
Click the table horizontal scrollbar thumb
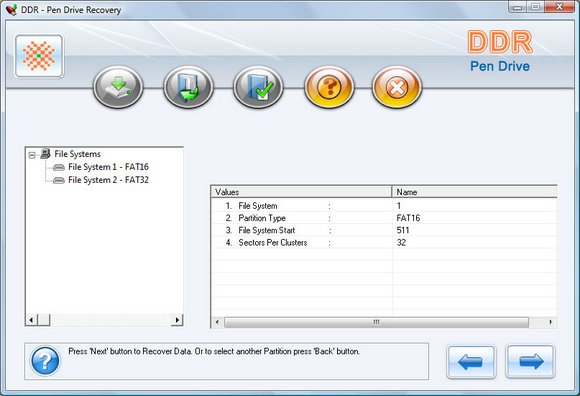pos(376,322)
